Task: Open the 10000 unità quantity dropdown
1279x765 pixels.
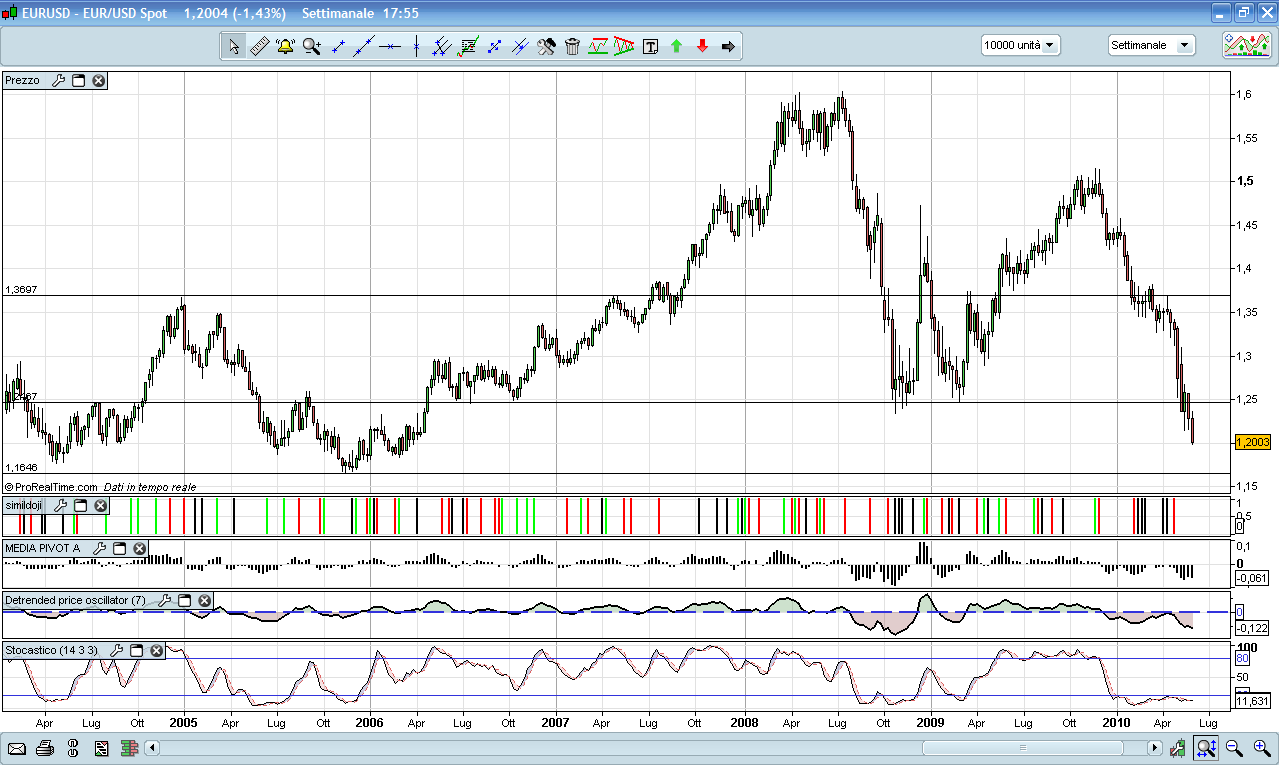Action: [1021, 45]
